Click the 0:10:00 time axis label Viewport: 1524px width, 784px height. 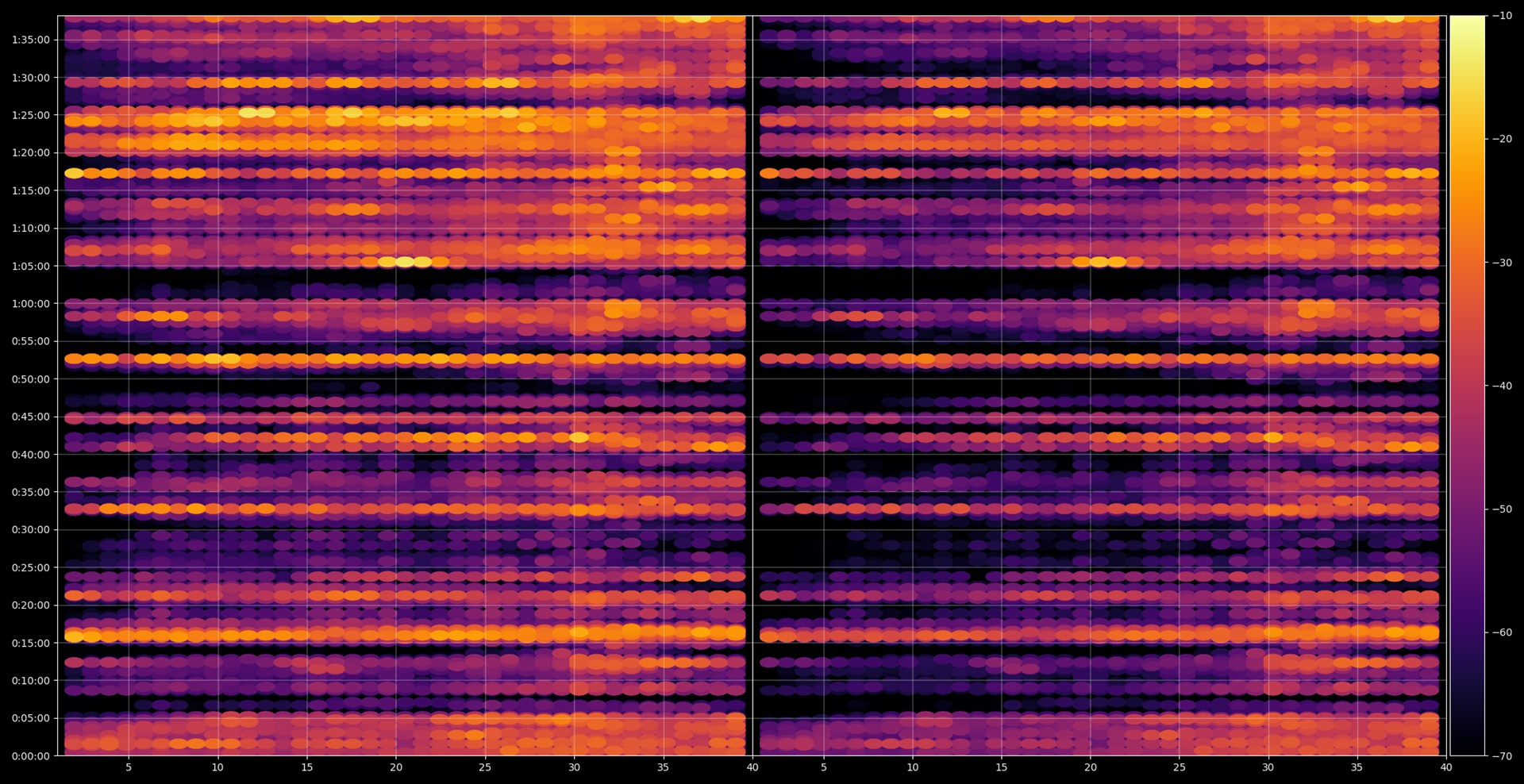pos(31,681)
